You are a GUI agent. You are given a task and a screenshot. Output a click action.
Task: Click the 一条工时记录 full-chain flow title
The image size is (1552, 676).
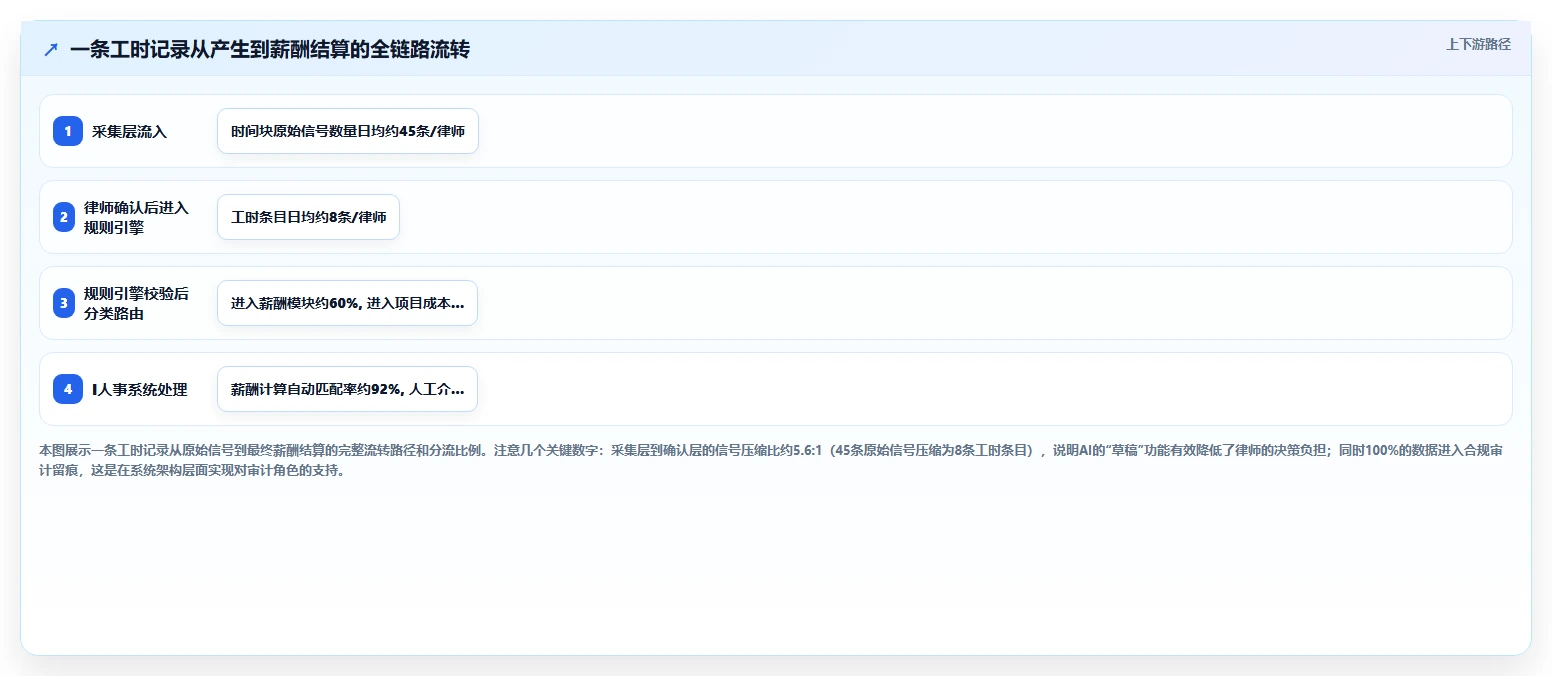(x=270, y=50)
